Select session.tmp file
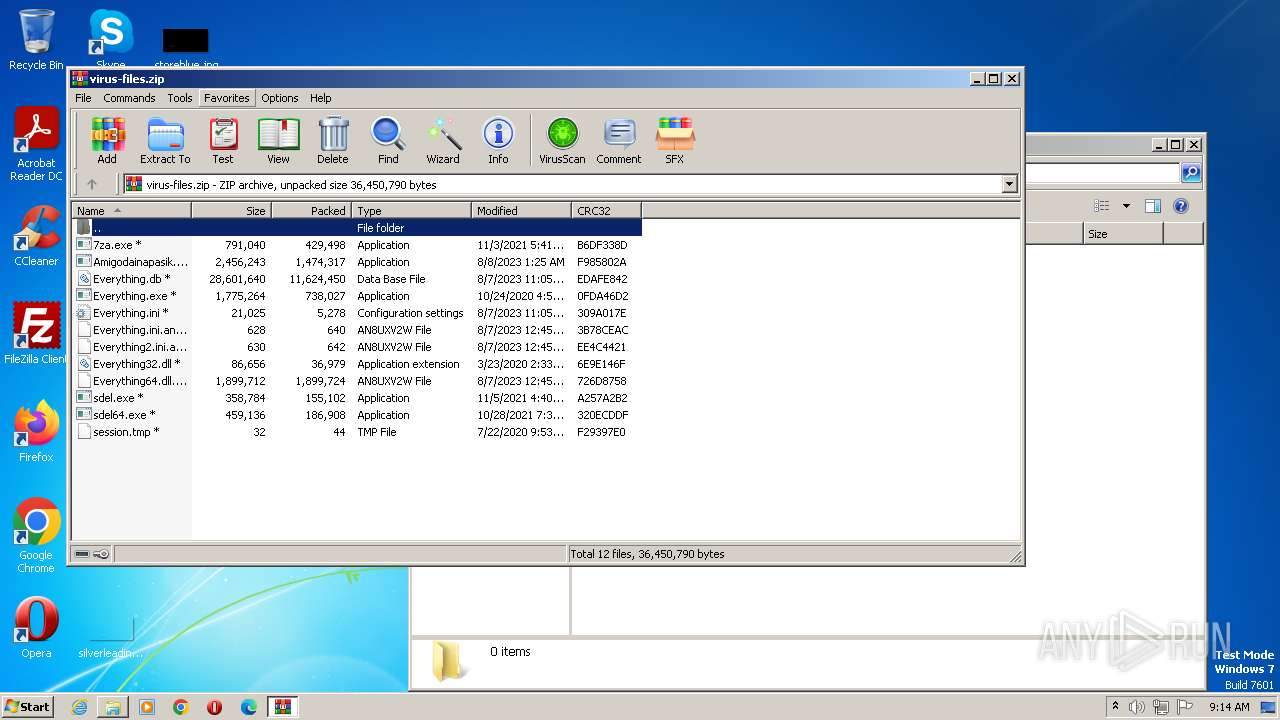Viewport: 1280px width, 720px height. tap(357, 432)
